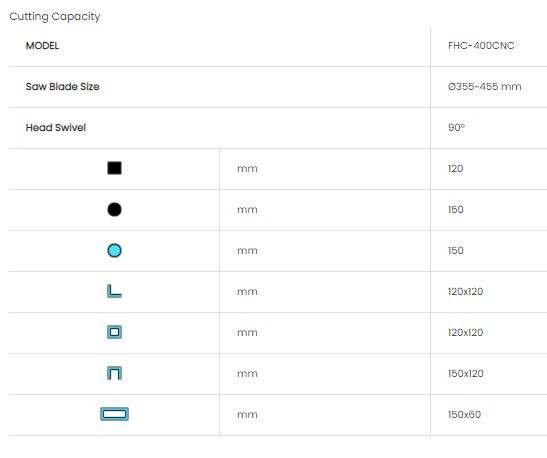Click the 150x120 capacity value

point(466,374)
